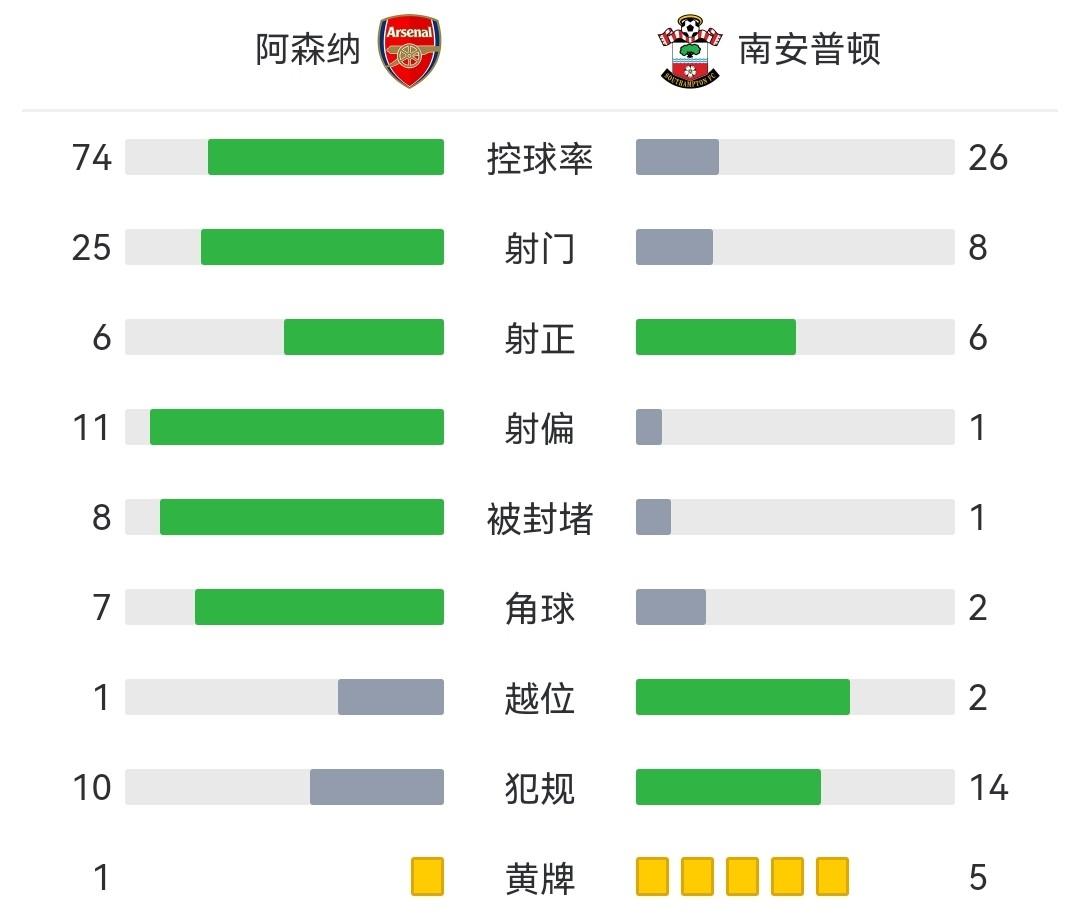Tap the 南安普顿 team name

[809, 49]
